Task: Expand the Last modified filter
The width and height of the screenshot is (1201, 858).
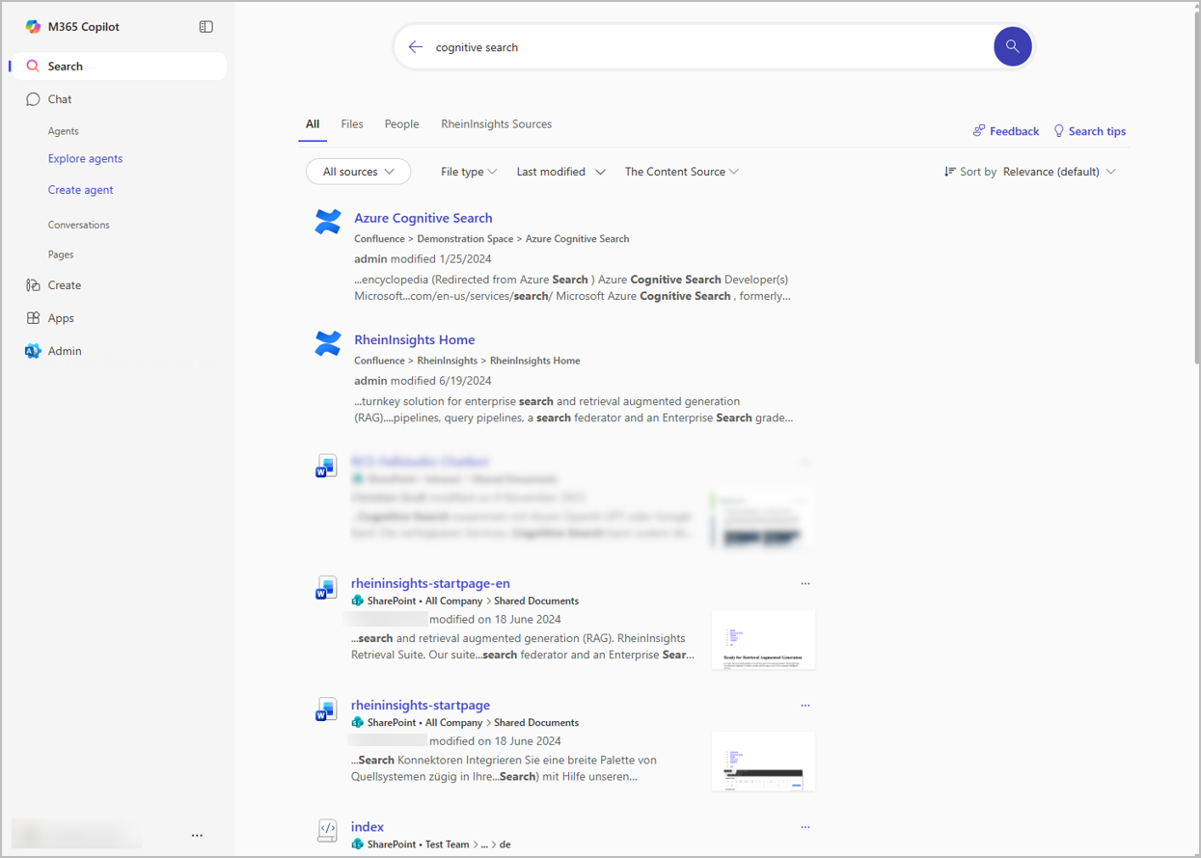Action: 560,172
